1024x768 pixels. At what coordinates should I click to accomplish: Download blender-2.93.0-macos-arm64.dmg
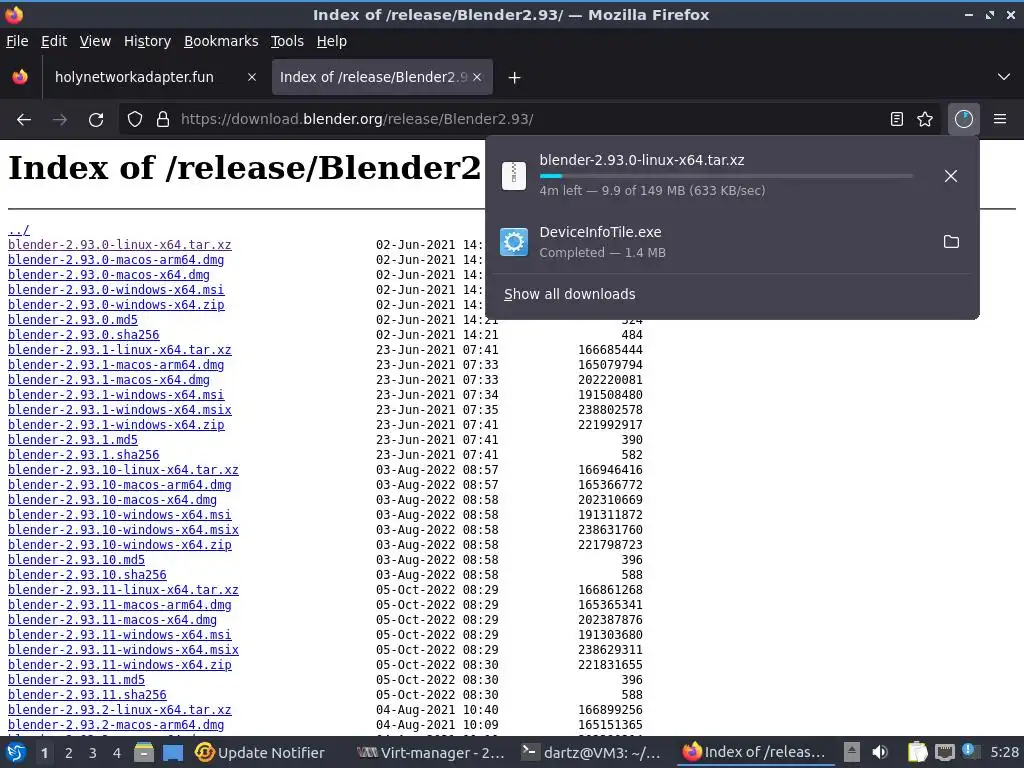click(x=116, y=260)
